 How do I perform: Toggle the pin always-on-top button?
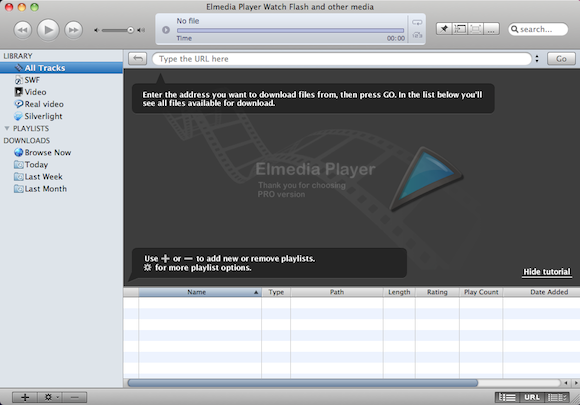[444, 29]
